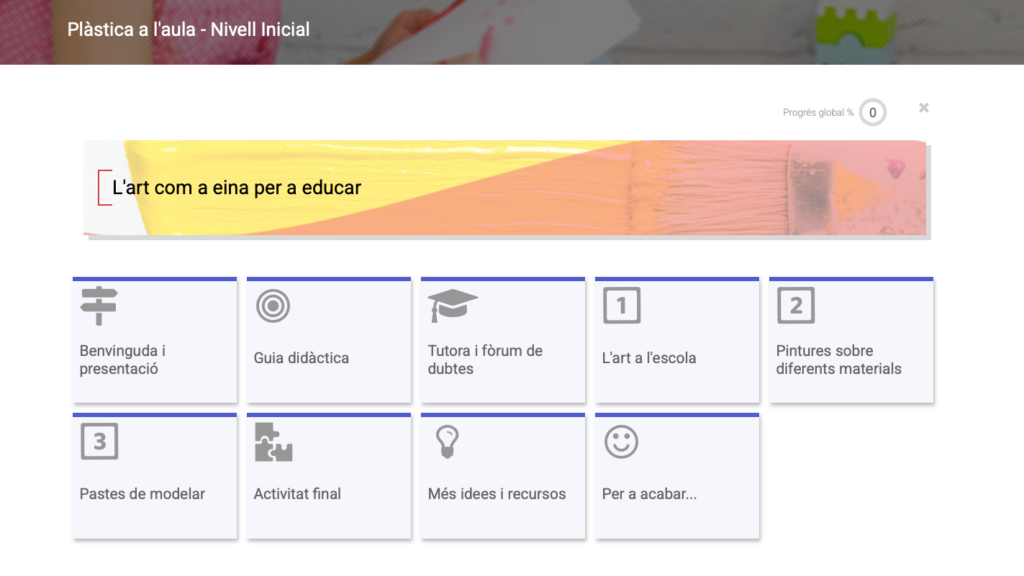This screenshot has height=576, width=1024.
Task: Open L'art a l'escola unit
Action: tap(649, 358)
